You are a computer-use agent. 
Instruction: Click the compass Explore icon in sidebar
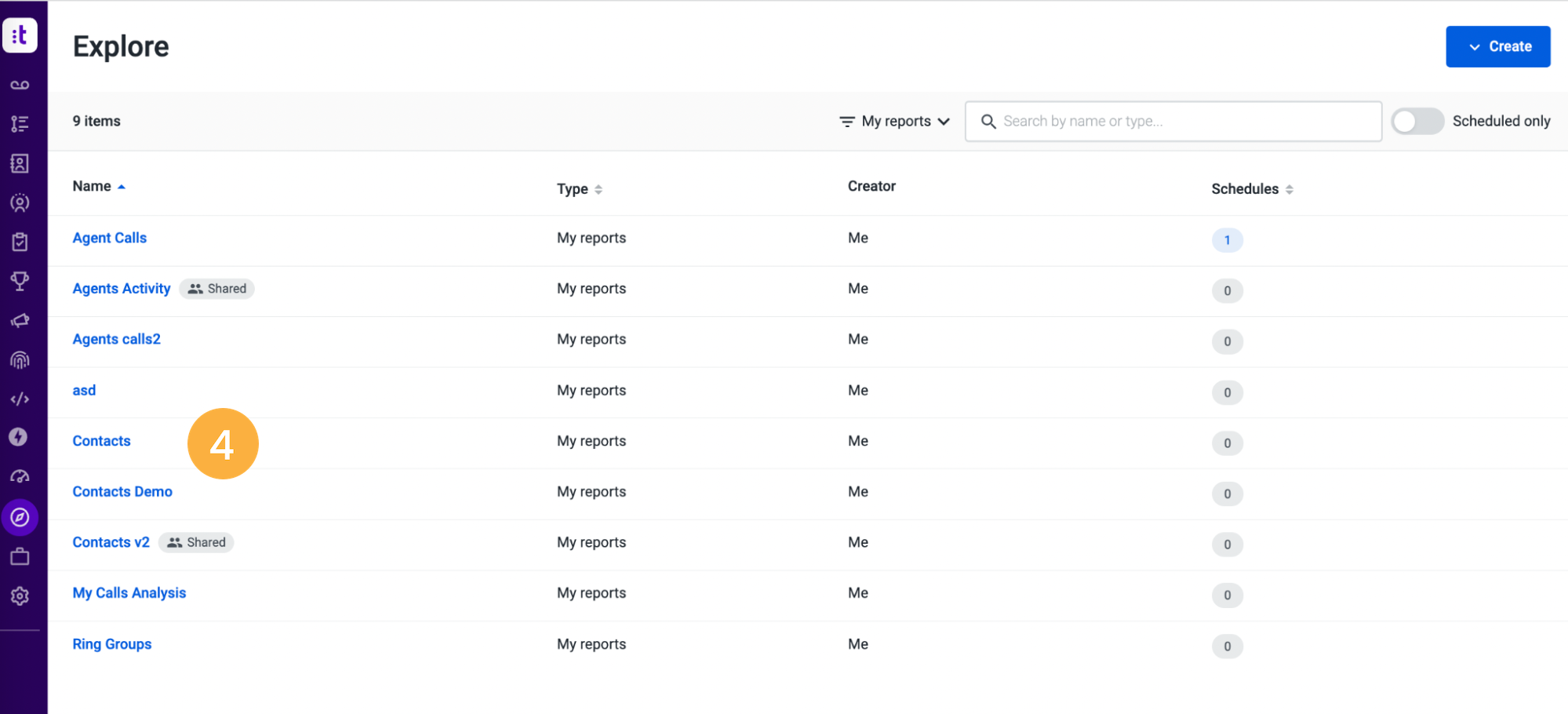20,518
